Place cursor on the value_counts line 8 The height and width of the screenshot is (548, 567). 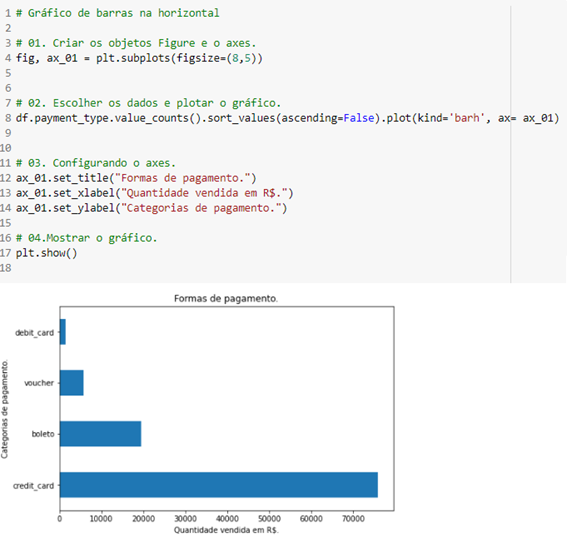click(287, 118)
